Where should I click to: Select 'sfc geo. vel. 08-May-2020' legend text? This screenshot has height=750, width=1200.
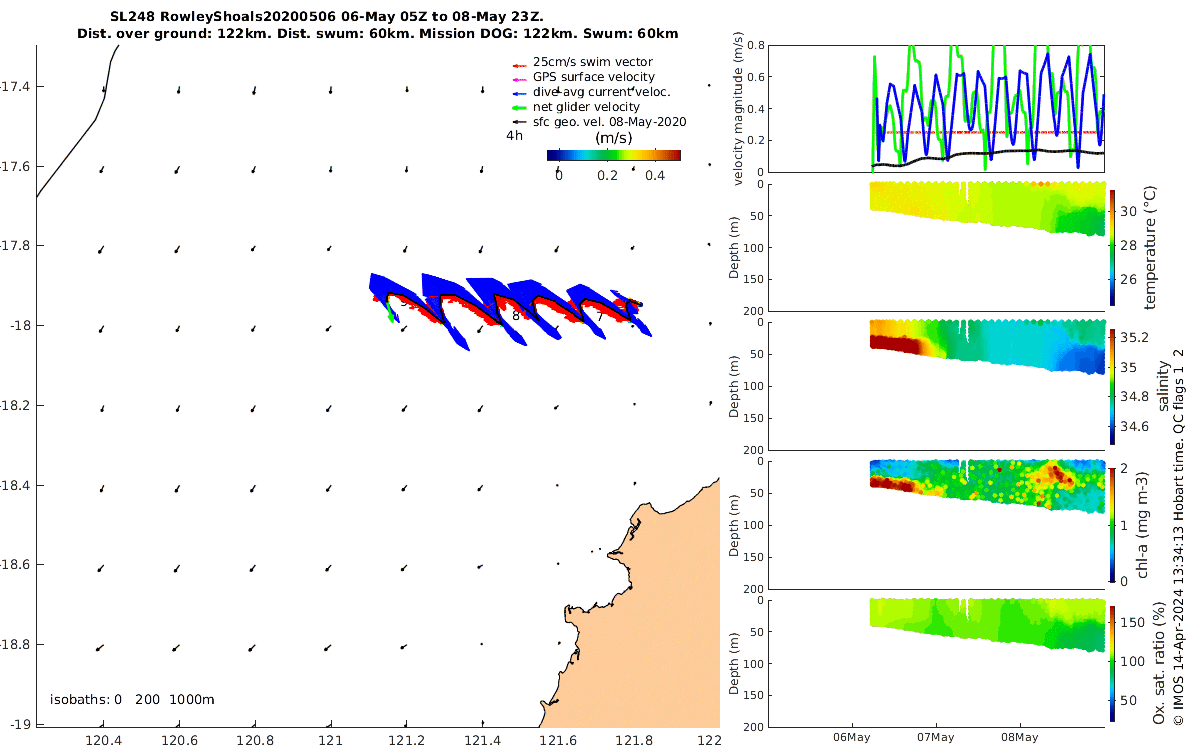[x=609, y=122]
